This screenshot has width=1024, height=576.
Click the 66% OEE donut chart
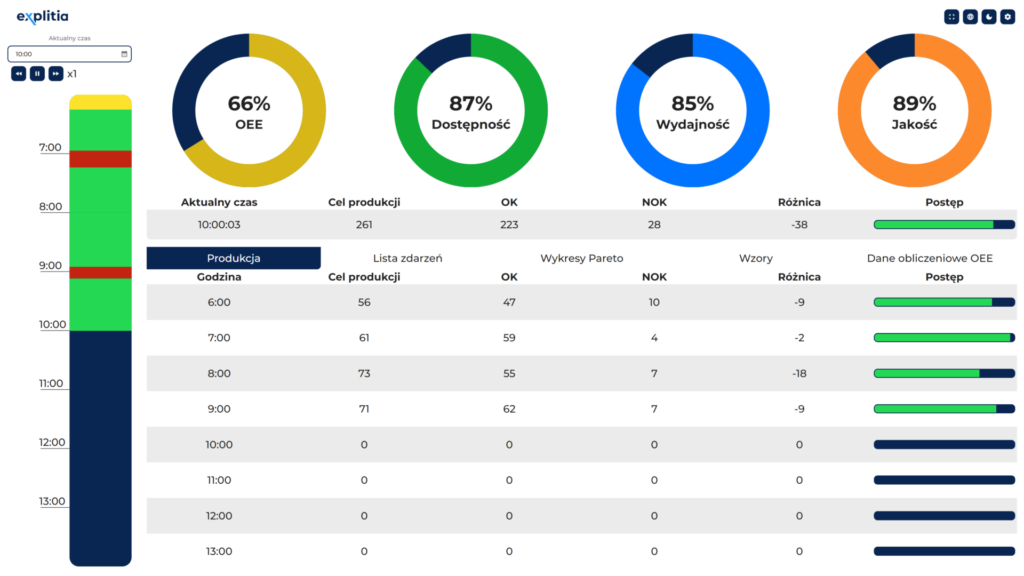tap(249, 110)
